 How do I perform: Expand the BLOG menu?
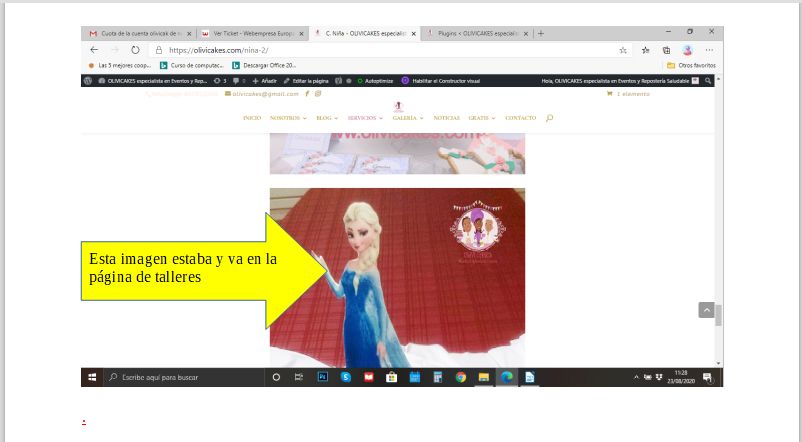(x=327, y=118)
